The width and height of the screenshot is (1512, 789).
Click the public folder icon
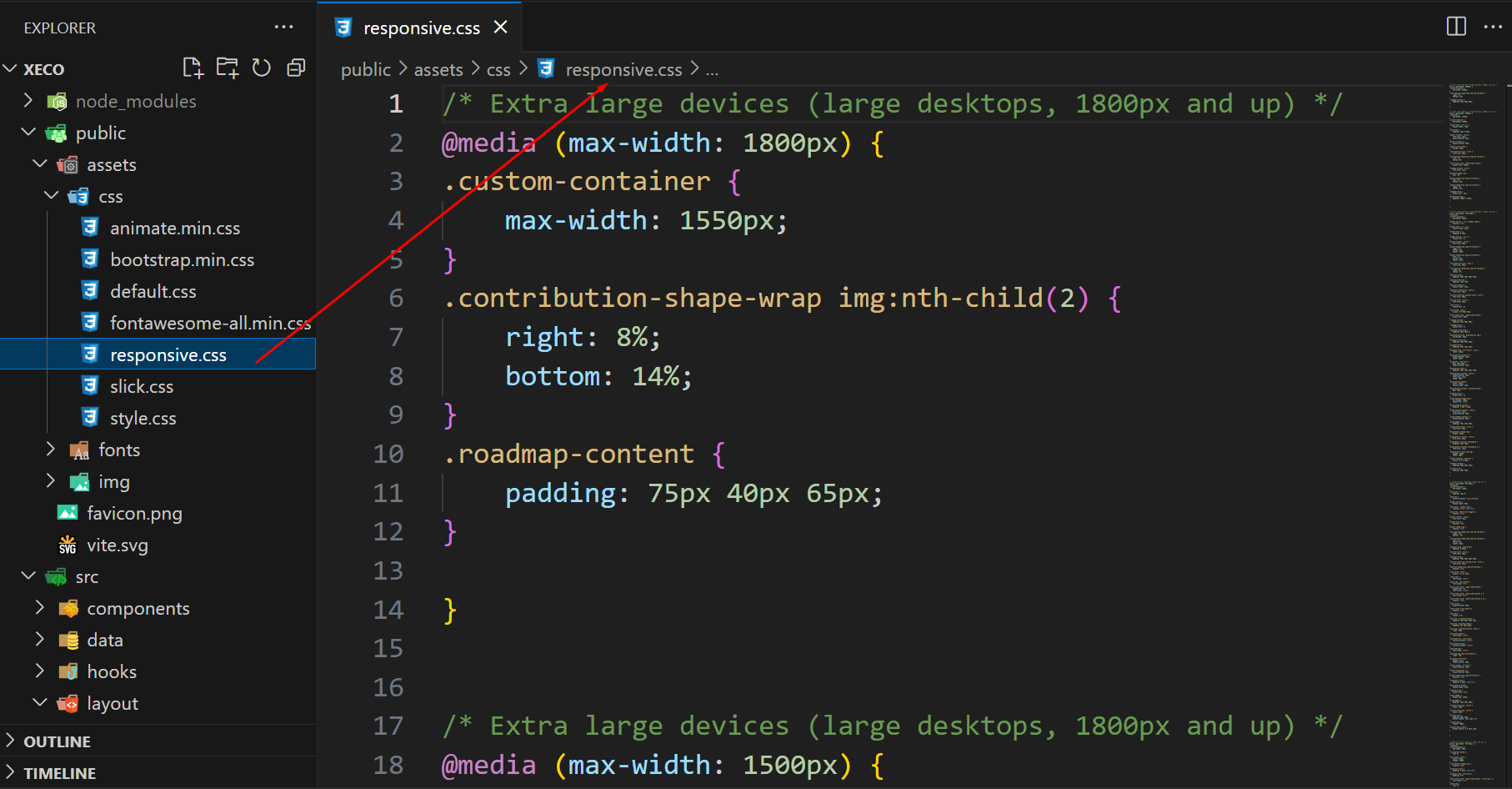(57, 133)
